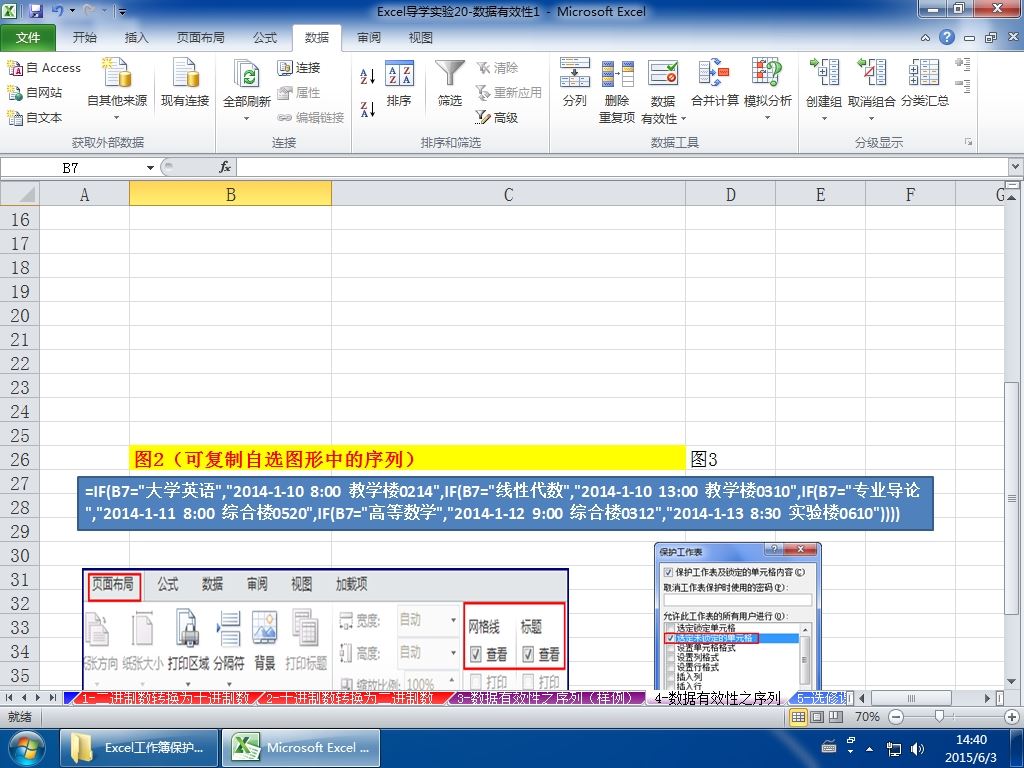Open the Connections (连接) command

click(298, 68)
